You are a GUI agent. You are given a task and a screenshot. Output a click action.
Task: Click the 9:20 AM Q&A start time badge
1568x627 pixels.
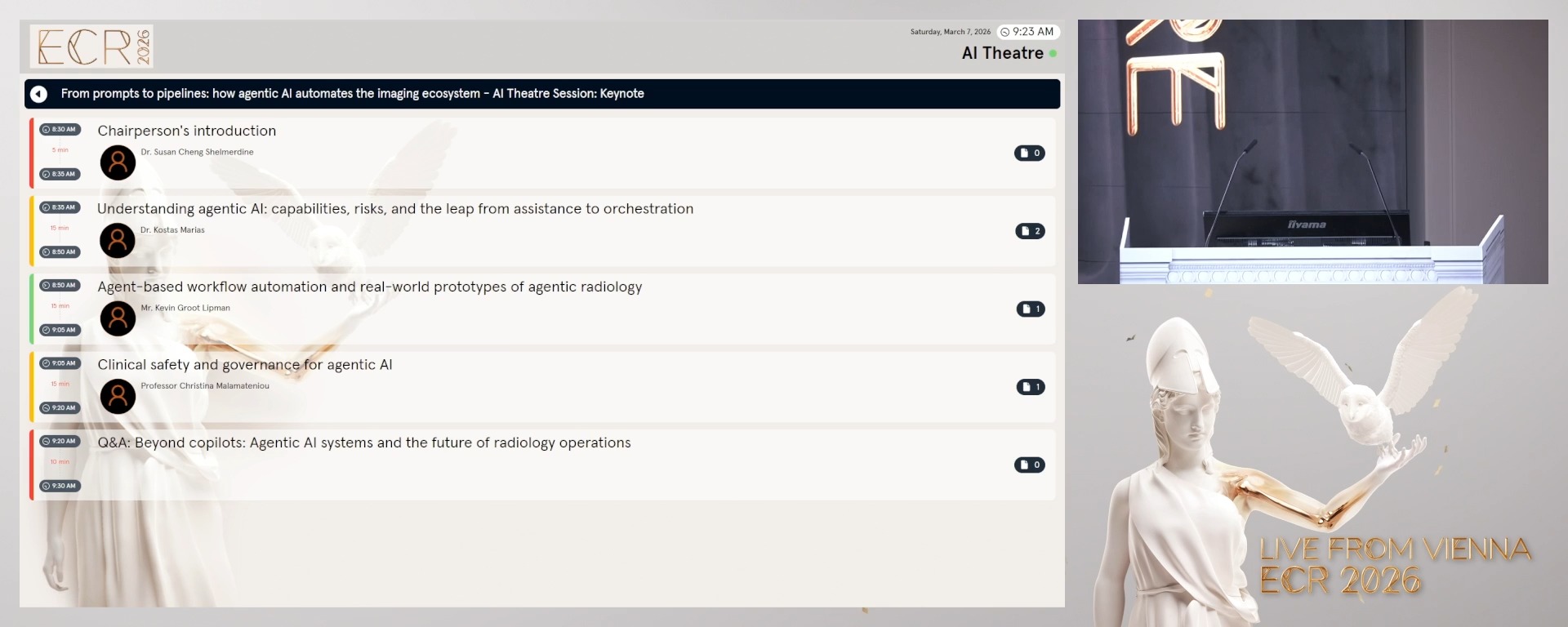coord(60,441)
